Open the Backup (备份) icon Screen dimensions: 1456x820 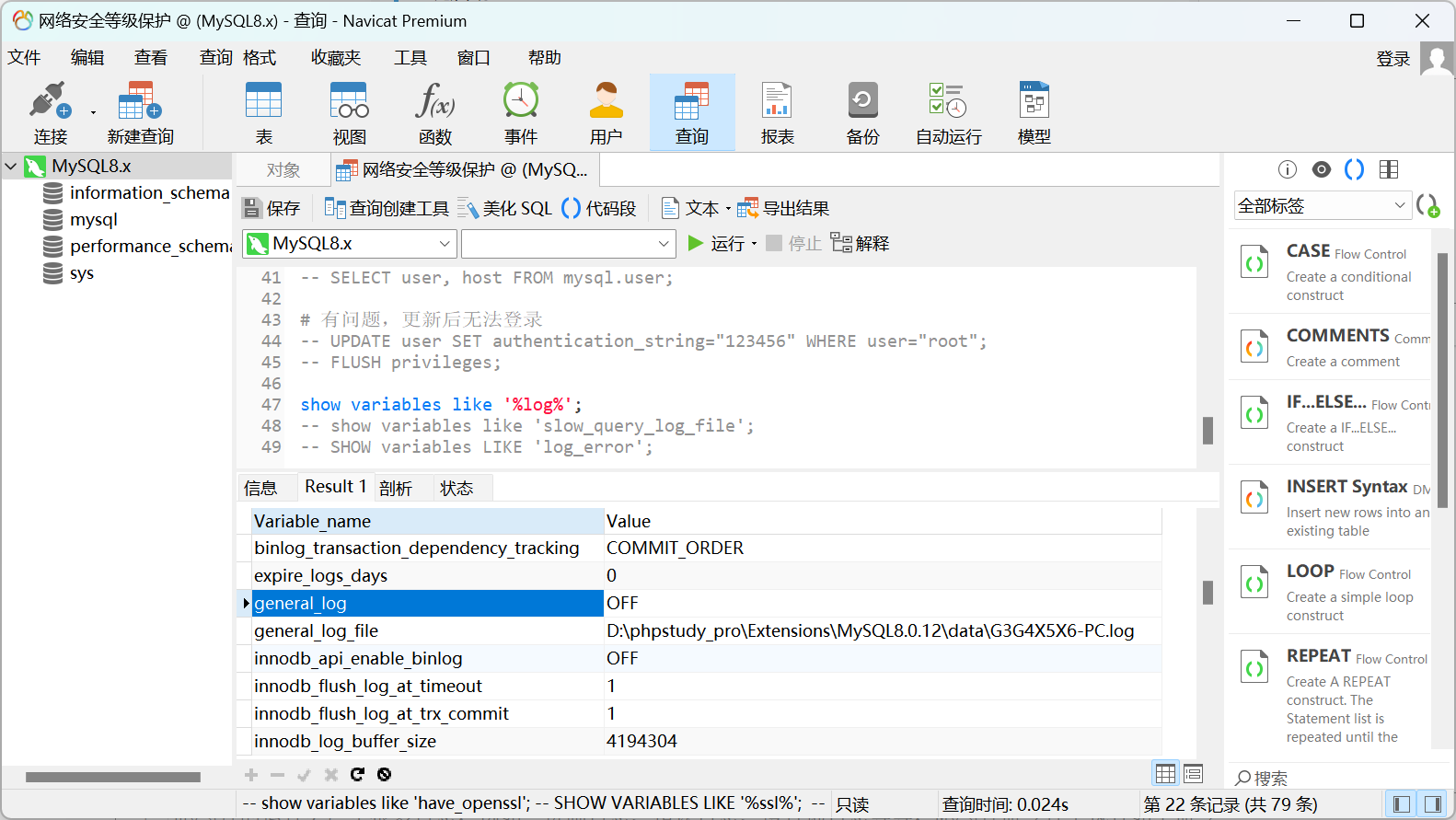pos(862,112)
